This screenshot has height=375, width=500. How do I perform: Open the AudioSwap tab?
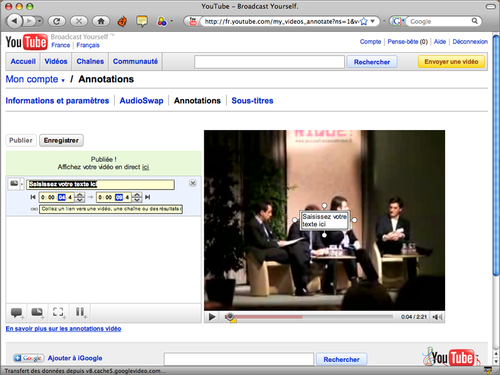141,101
